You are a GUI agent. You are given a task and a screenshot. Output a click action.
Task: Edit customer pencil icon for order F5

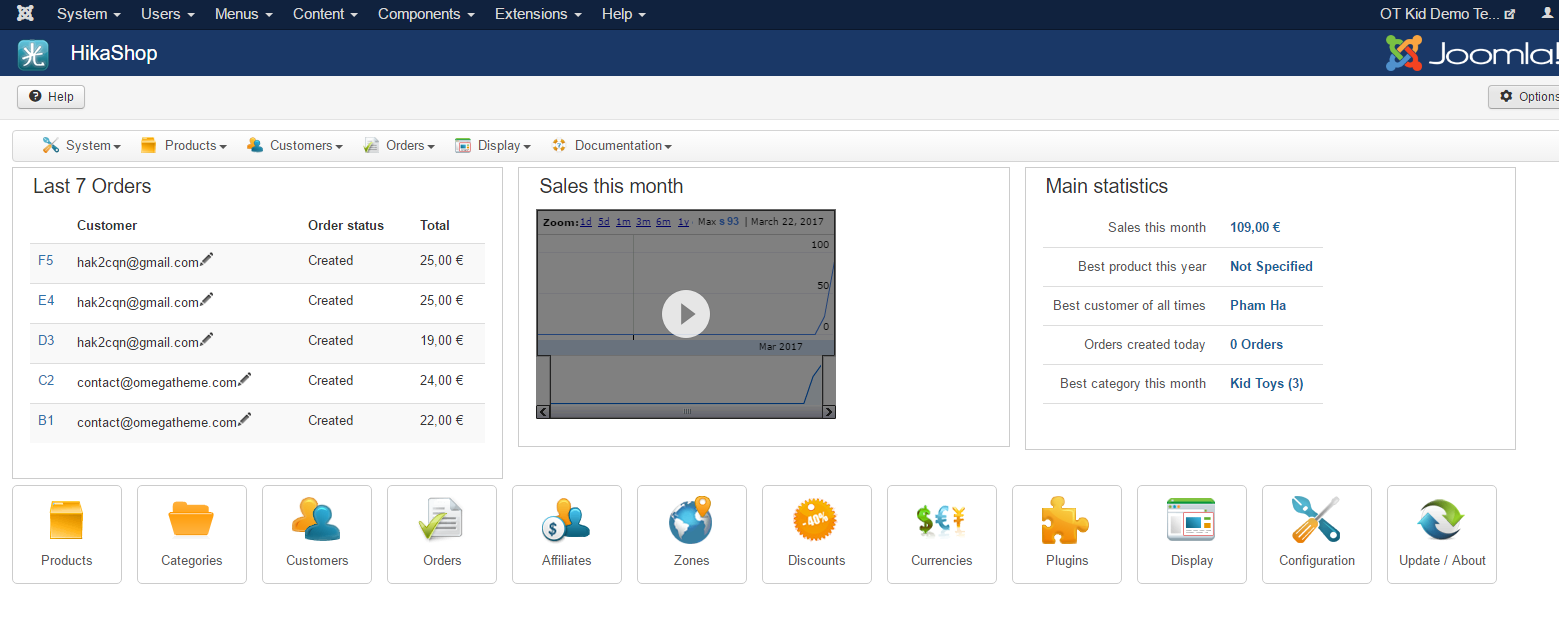pos(207,260)
